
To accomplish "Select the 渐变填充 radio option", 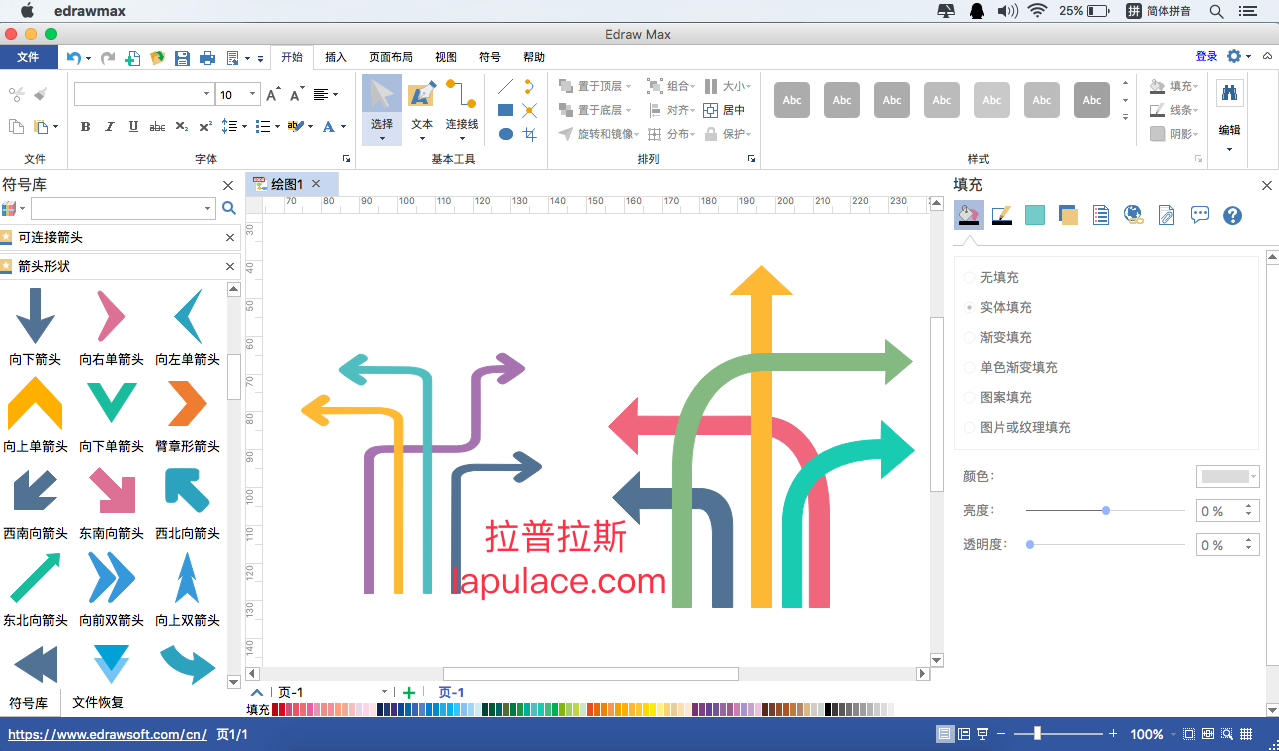I will point(969,337).
